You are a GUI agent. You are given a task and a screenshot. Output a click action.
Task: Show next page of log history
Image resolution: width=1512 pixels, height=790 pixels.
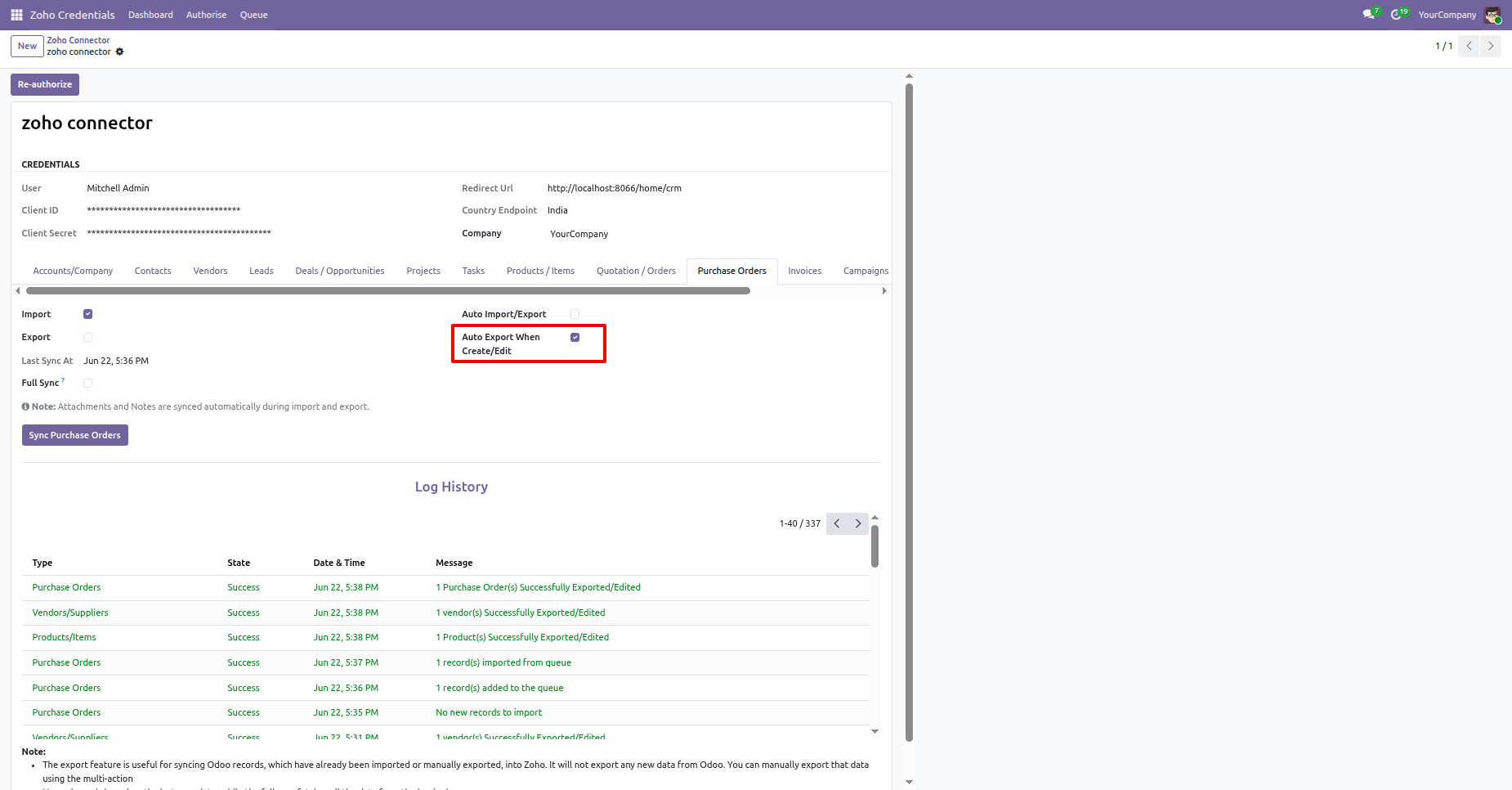pyautogui.click(x=858, y=523)
